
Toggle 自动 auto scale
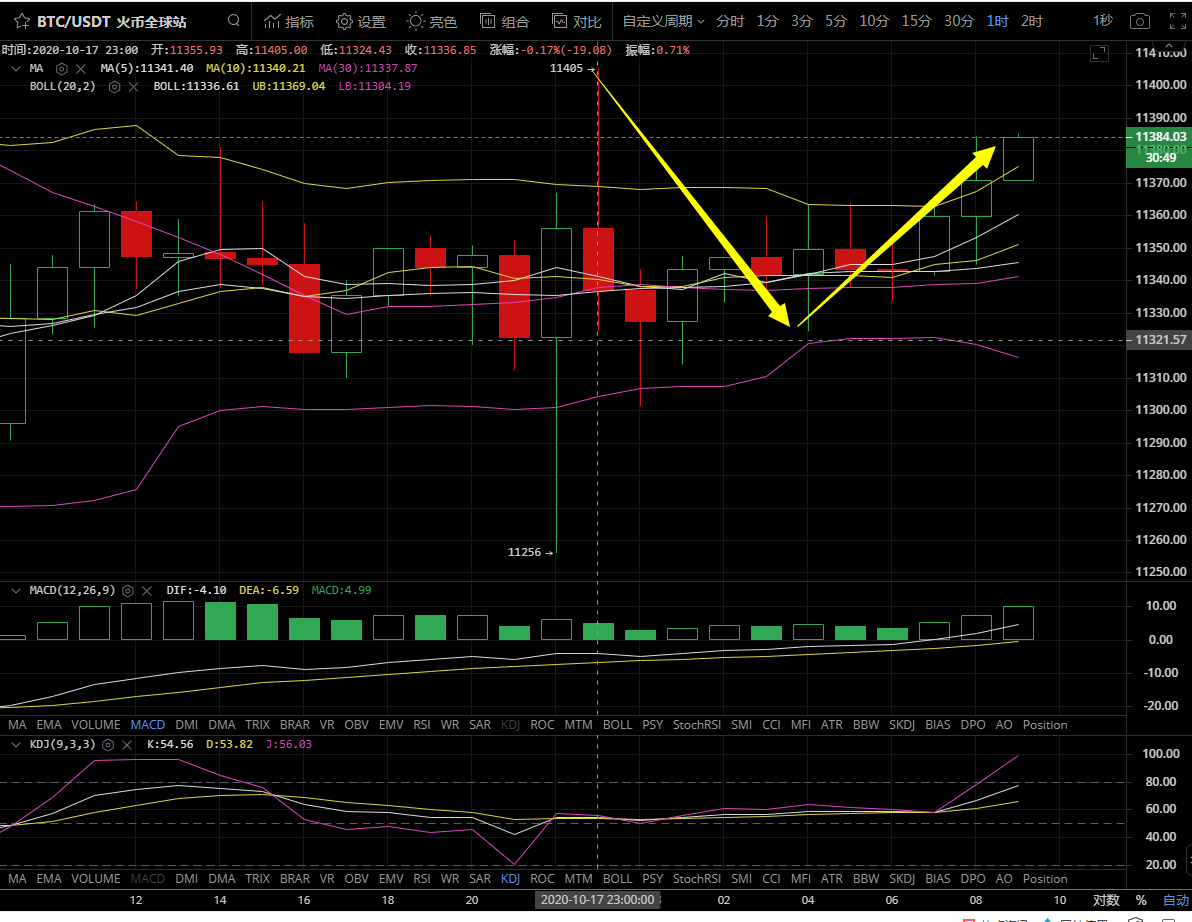tap(1175, 900)
